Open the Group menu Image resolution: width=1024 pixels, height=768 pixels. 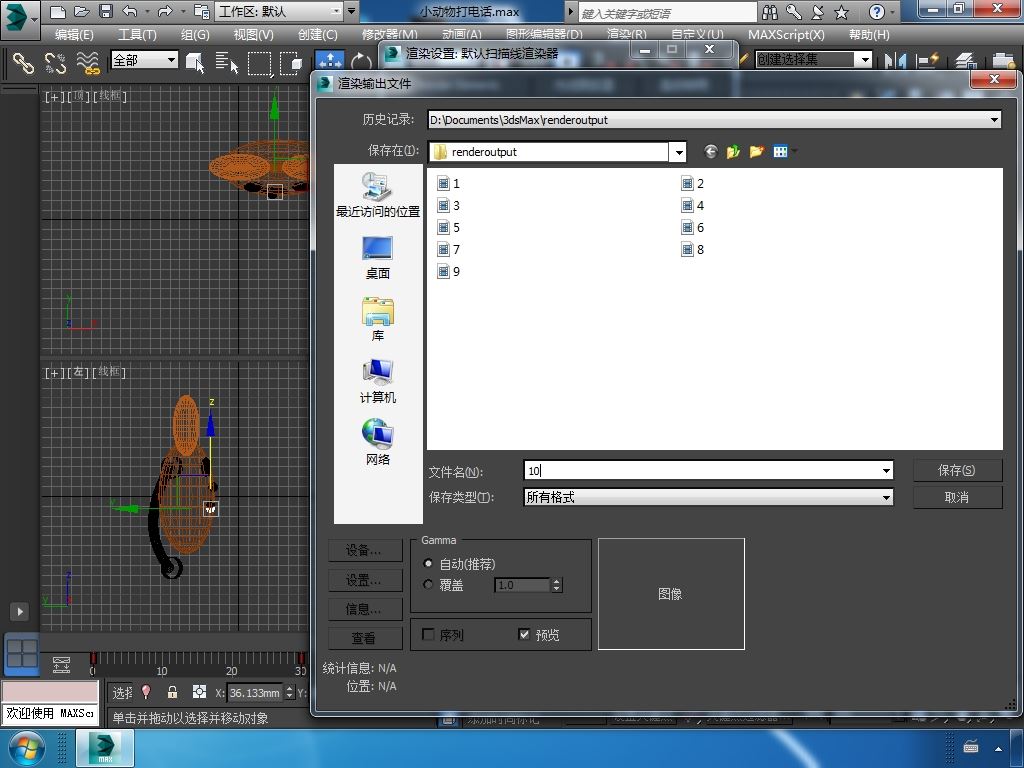coord(195,35)
